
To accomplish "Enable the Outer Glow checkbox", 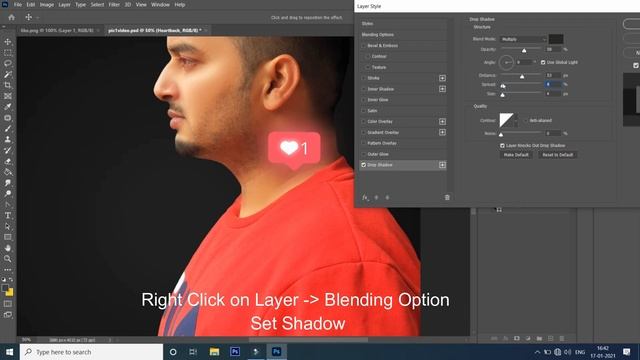I will pos(363,154).
